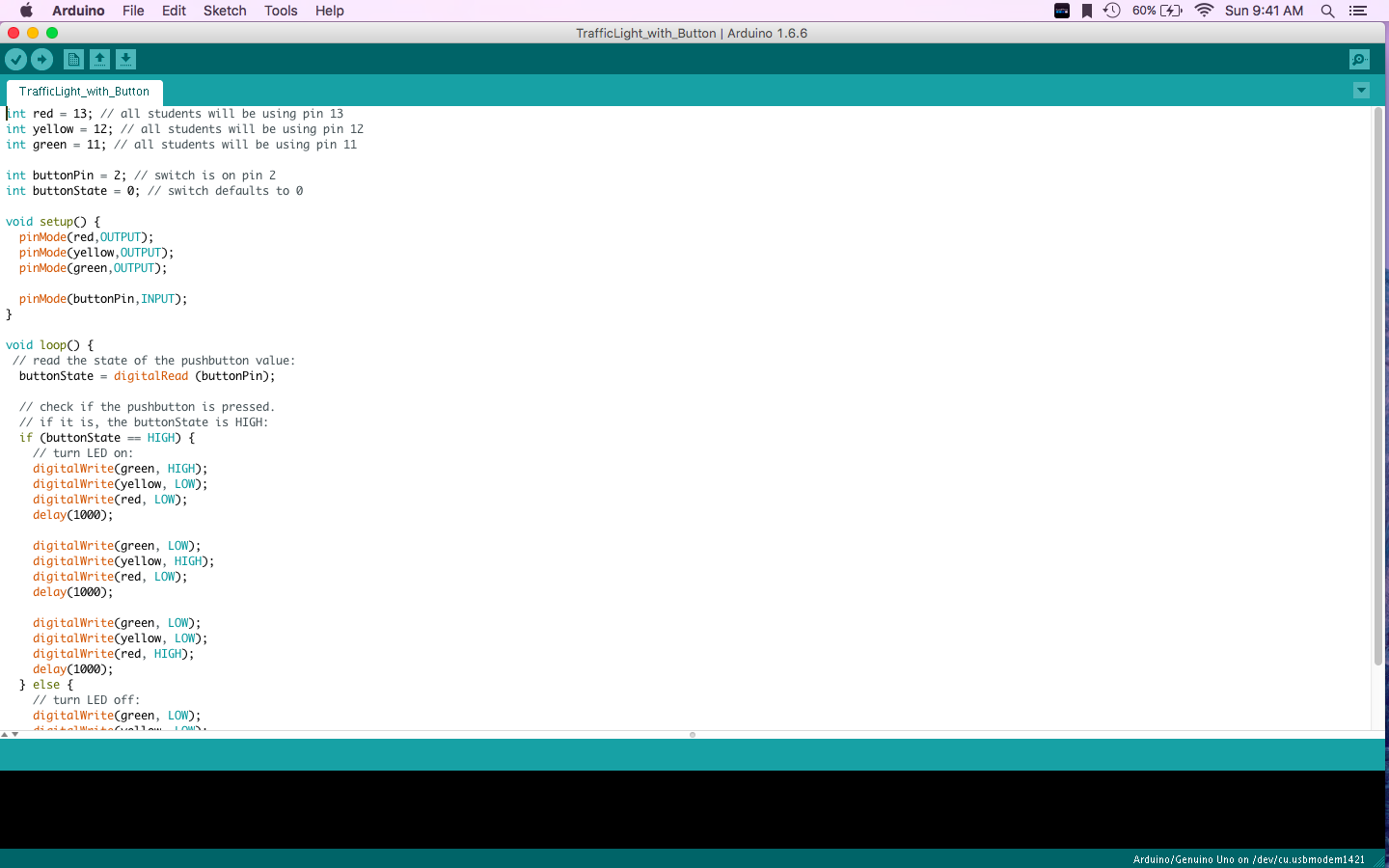The height and width of the screenshot is (868, 1389).
Task: Select the TrafficLight_with_Button tab
Action: point(84,92)
